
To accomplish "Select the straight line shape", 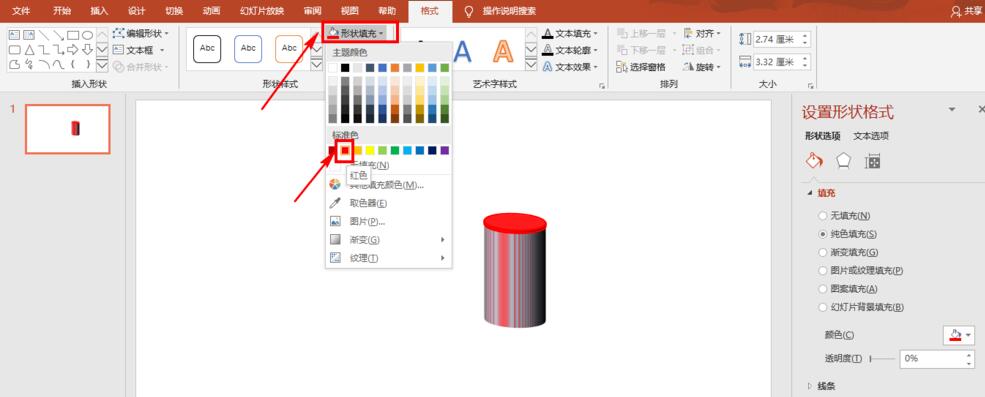I will click(44, 35).
